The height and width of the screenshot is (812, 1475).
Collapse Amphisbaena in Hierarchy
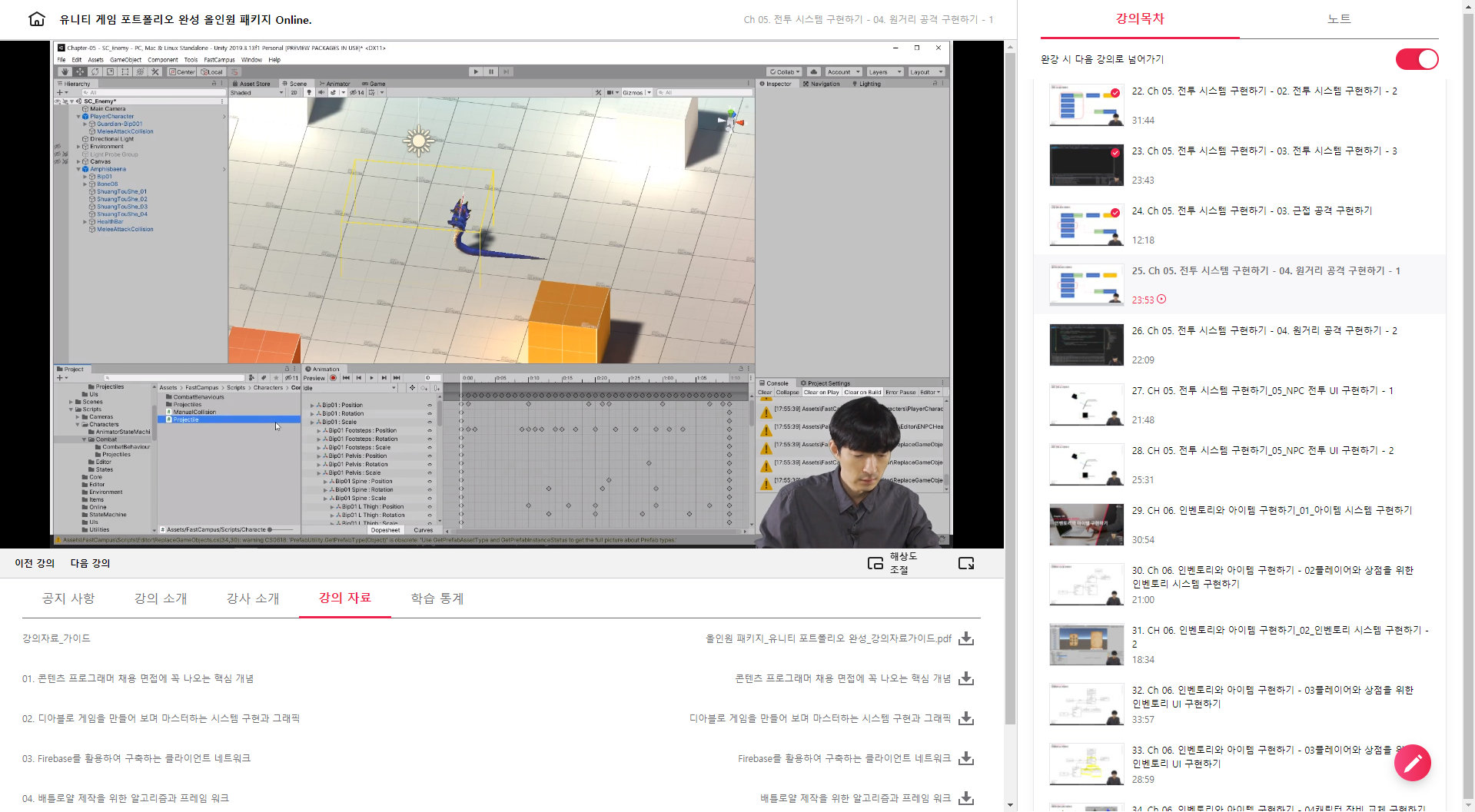click(78, 169)
